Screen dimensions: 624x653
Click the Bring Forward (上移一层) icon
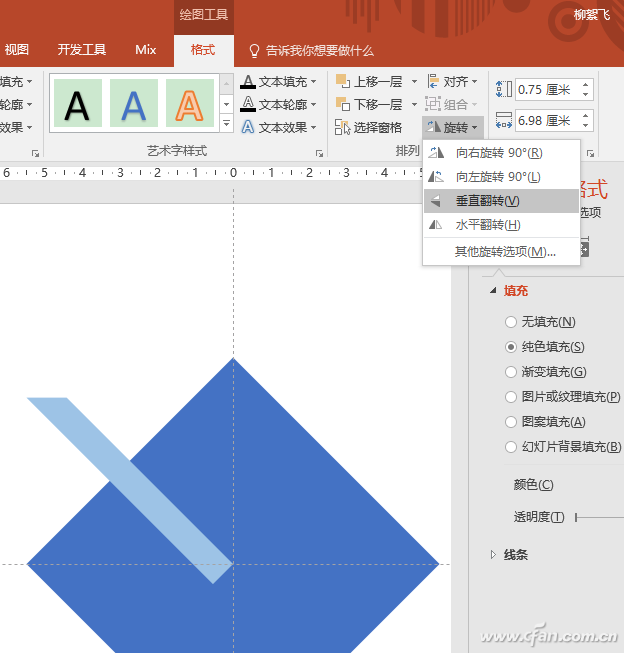tap(343, 81)
